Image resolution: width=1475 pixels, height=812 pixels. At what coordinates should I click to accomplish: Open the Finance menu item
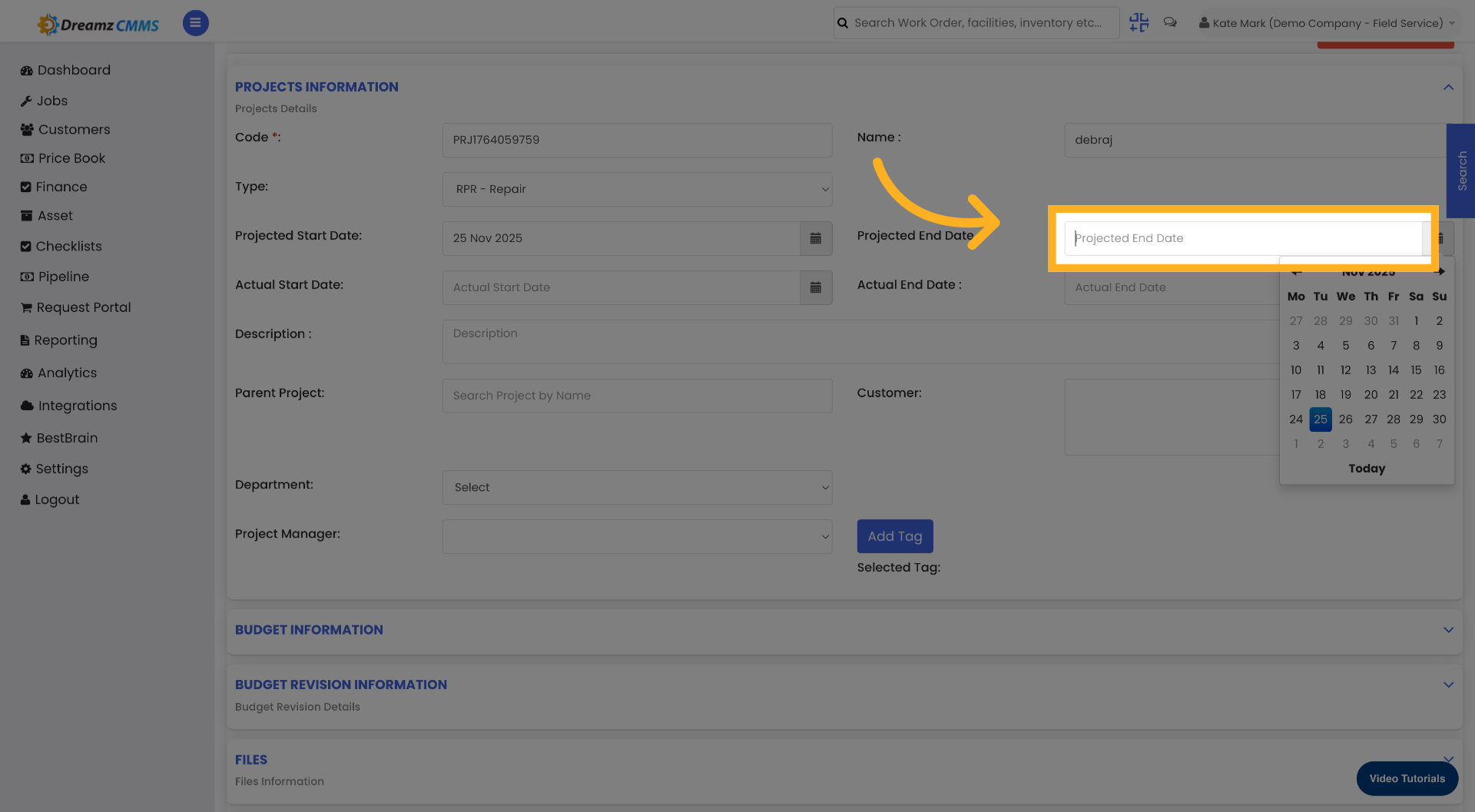tap(61, 187)
